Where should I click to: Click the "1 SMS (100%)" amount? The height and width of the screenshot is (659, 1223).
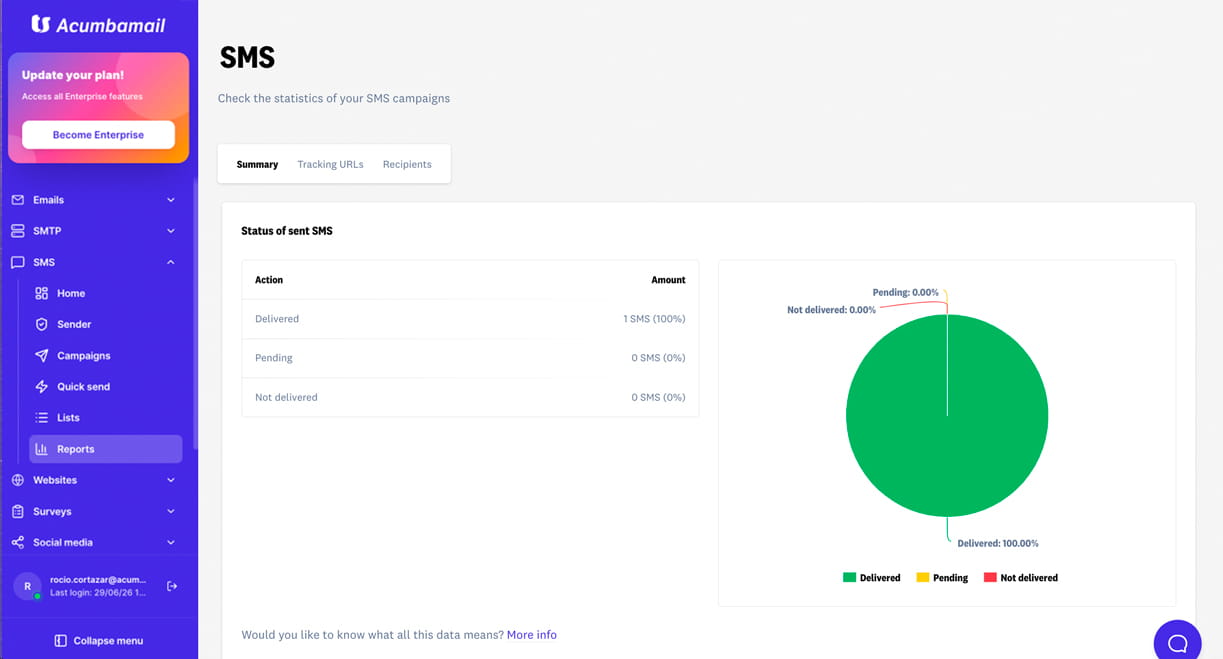tap(654, 319)
